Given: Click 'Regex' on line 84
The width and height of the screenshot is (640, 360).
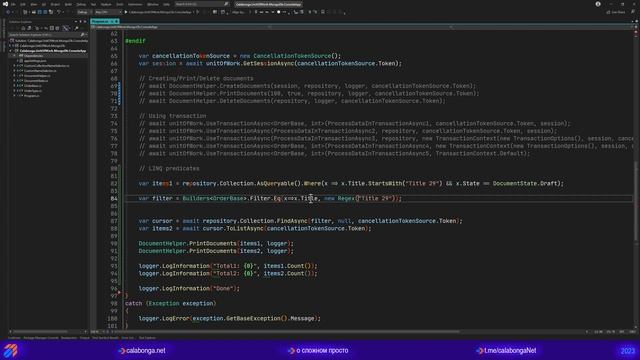Looking at the screenshot, I should (346, 198).
